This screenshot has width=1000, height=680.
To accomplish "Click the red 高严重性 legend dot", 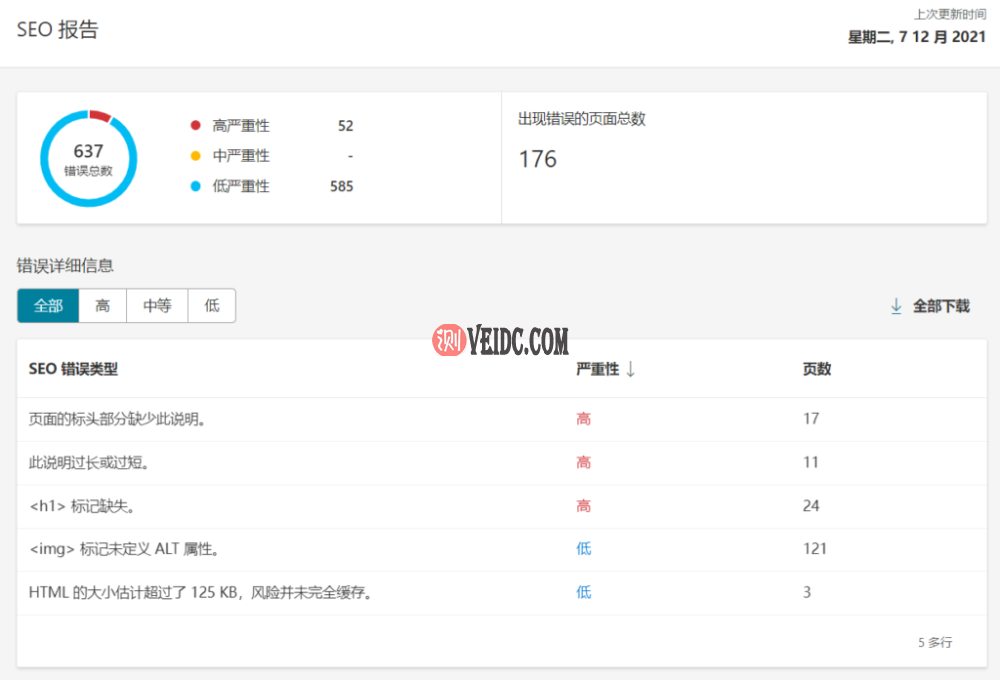I will coord(194,126).
